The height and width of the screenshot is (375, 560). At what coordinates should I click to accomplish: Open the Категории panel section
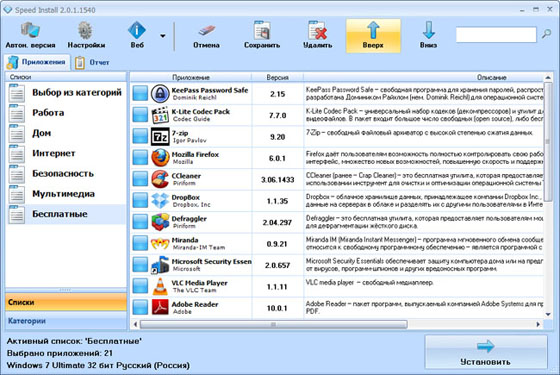click(x=66, y=321)
